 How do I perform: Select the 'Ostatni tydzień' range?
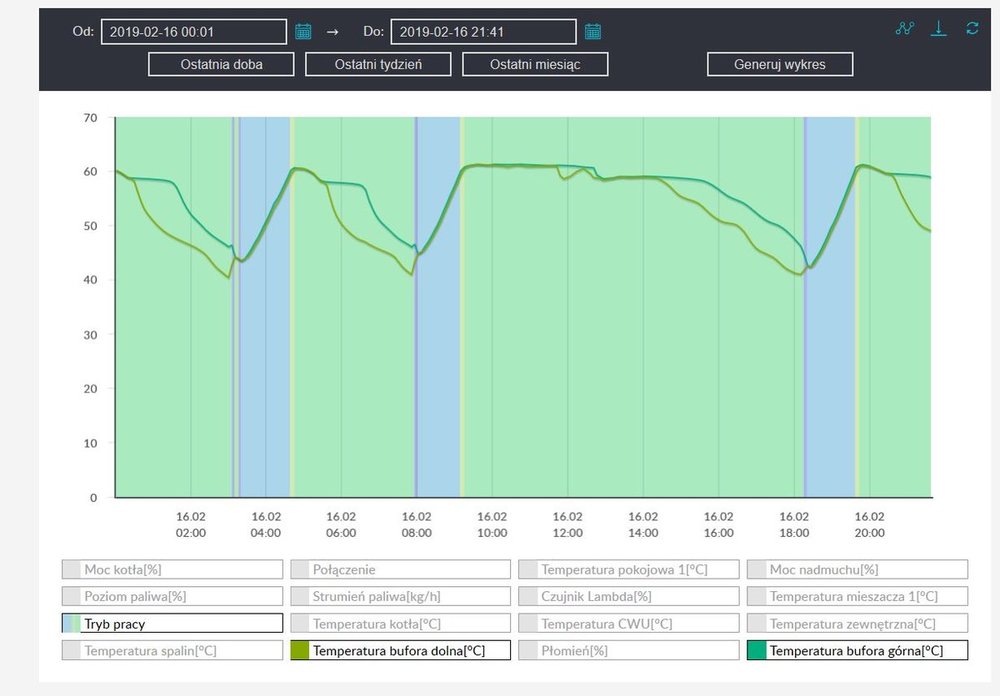pyautogui.click(x=378, y=64)
